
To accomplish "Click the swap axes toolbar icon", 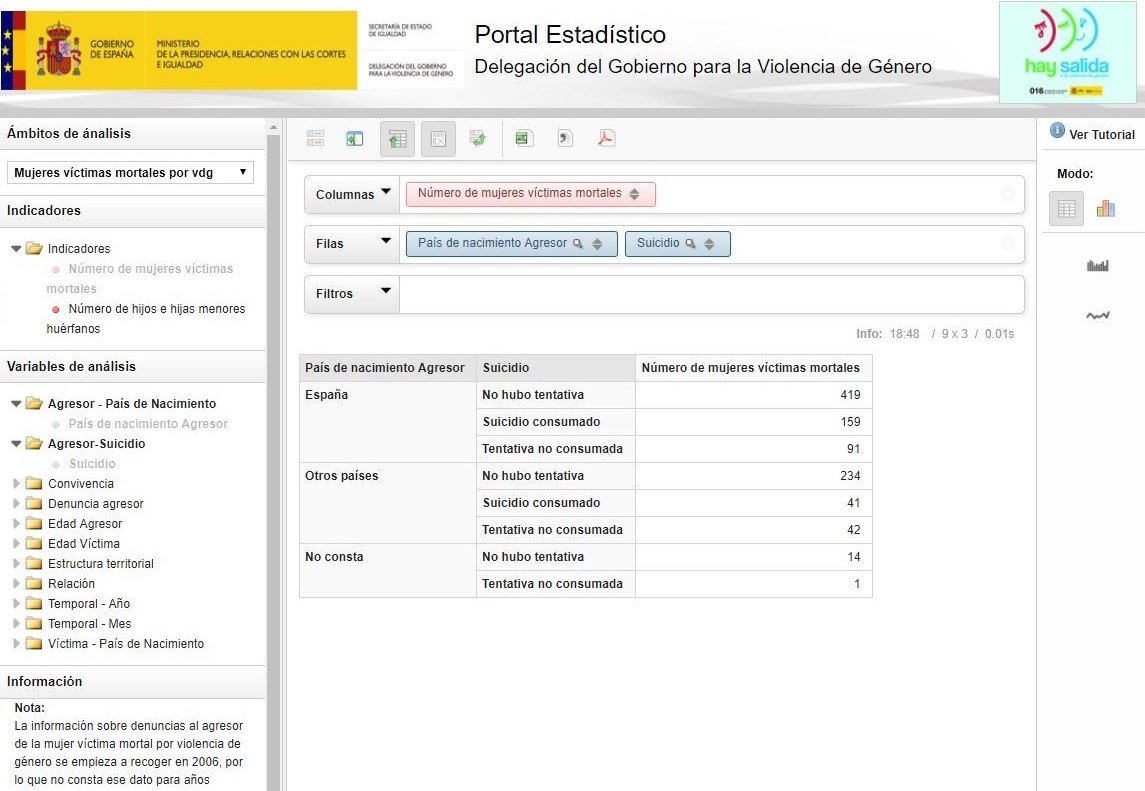I will [478, 139].
